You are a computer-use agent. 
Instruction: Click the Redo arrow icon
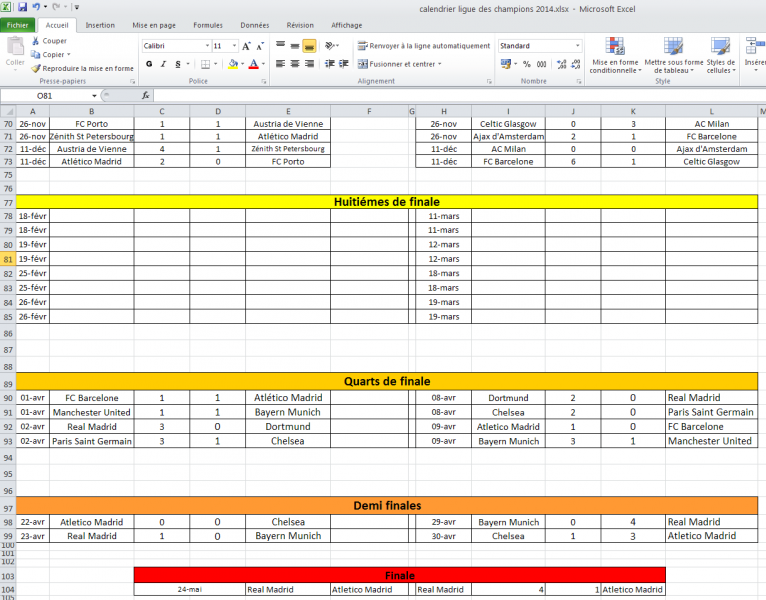point(56,7)
